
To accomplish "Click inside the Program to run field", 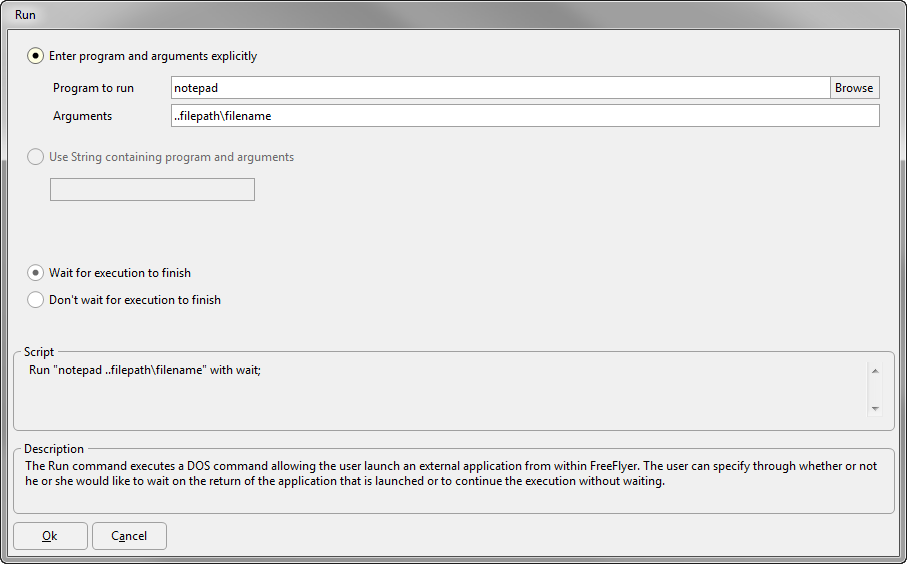I will point(501,88).
